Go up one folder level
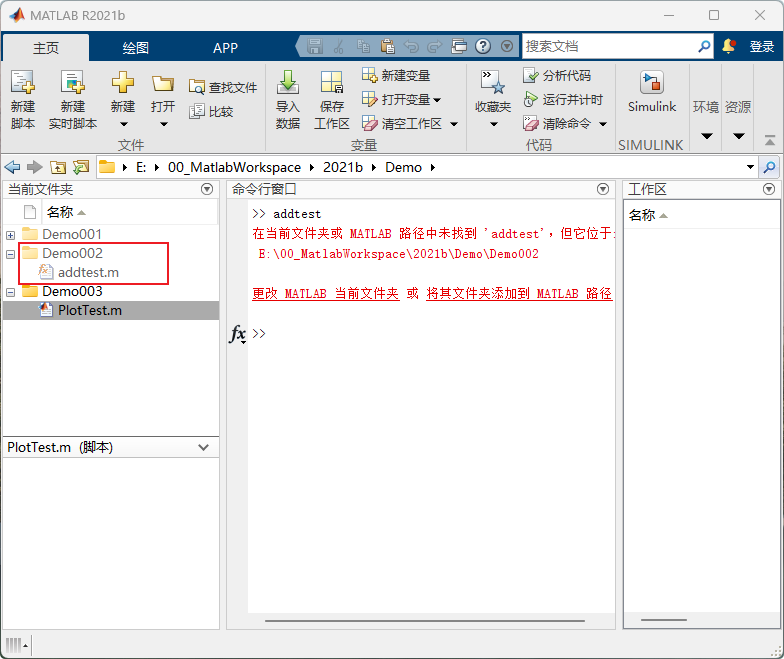This screenshot has height=659, width=784. (59, 167)
